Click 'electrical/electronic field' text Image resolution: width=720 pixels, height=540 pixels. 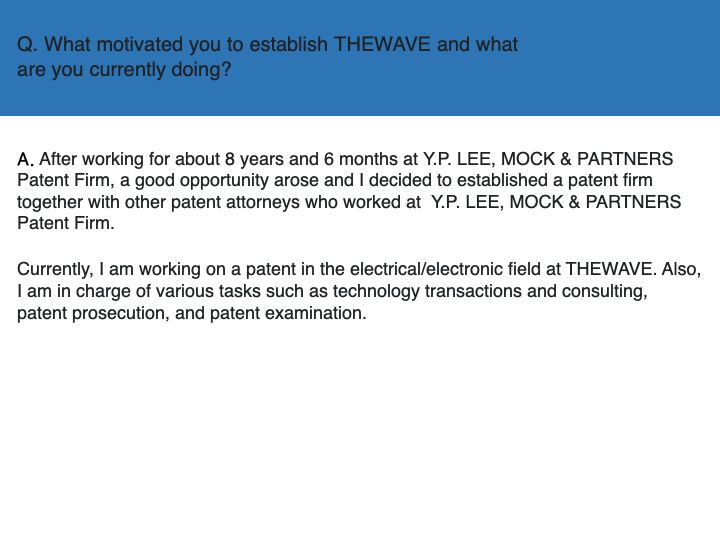[x=445, y=269]
